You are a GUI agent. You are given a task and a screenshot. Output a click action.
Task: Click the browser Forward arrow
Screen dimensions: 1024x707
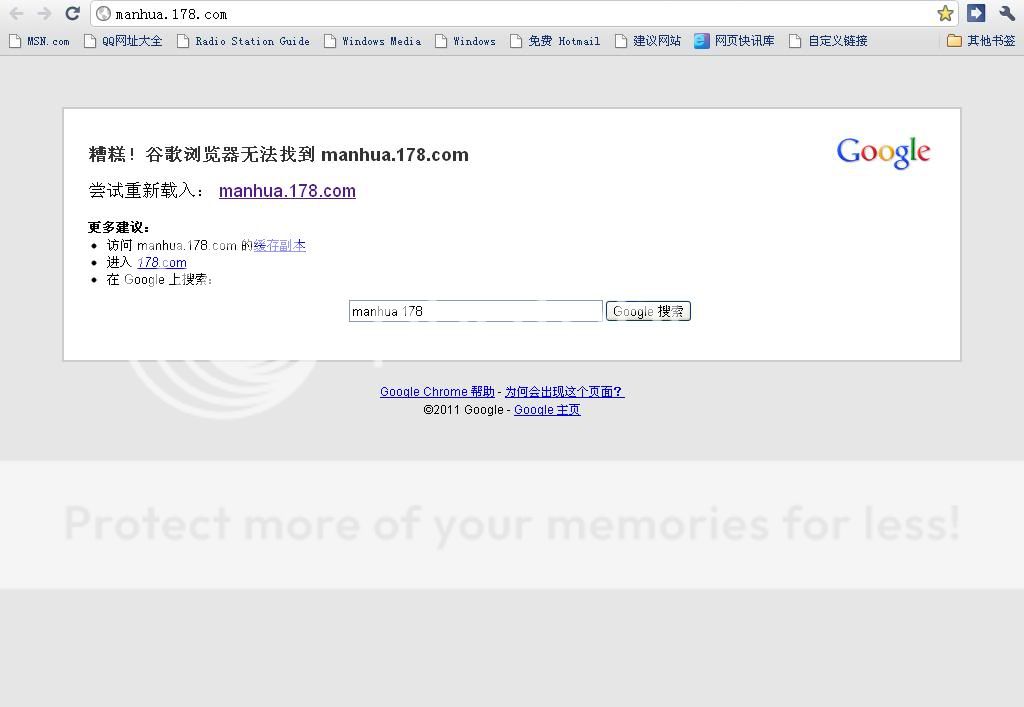tap(44, 14)
